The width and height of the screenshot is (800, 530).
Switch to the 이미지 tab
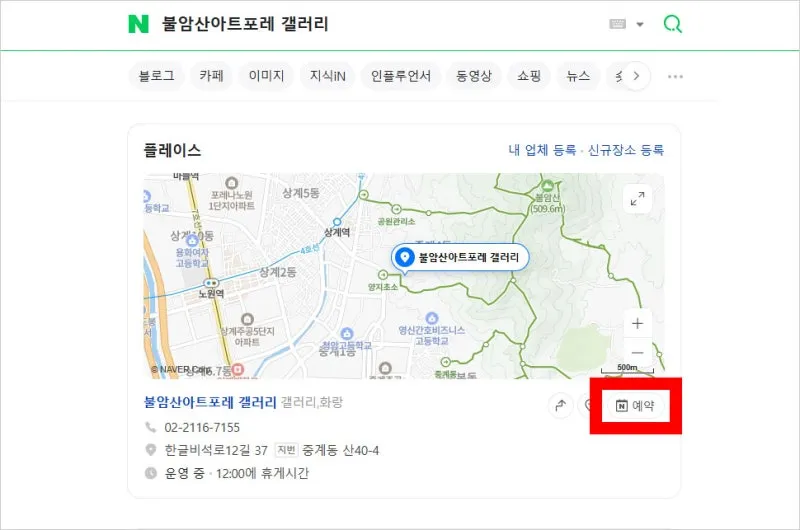266,76
